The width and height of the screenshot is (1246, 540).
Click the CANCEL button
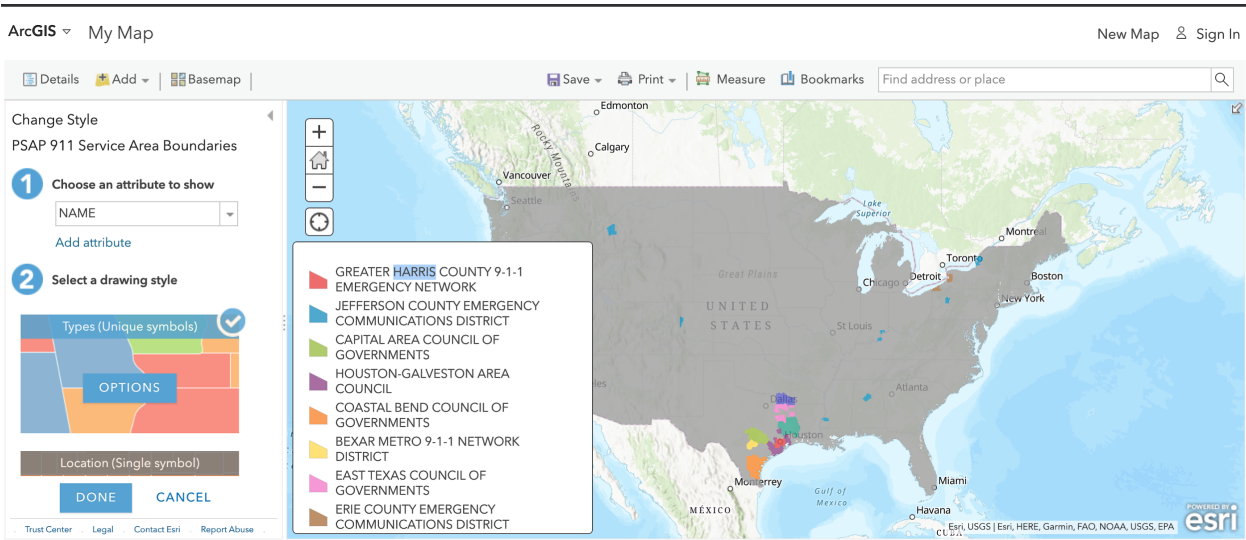point(183,497)
